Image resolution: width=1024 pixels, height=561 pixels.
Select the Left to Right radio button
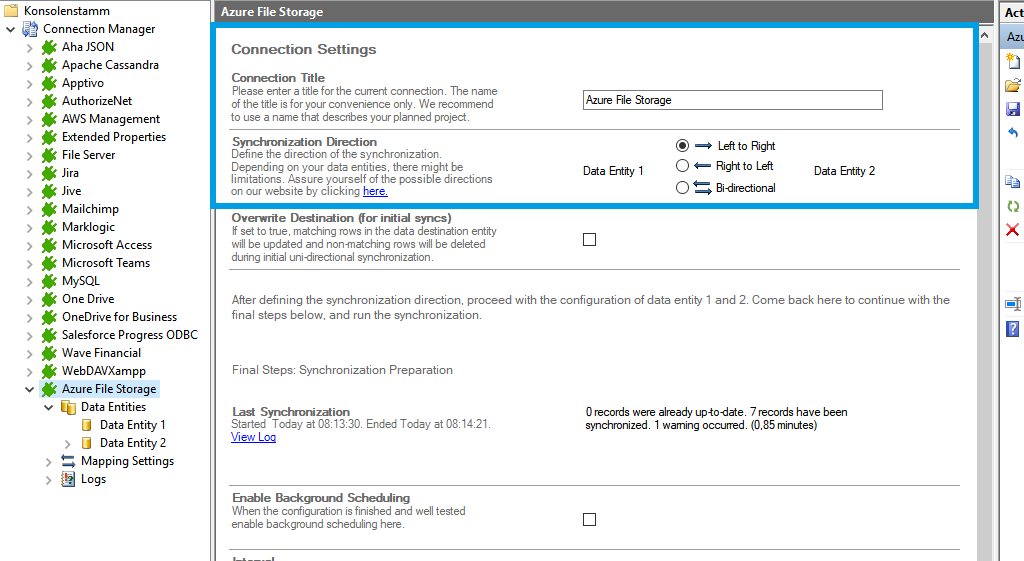(x=682, y=146)
